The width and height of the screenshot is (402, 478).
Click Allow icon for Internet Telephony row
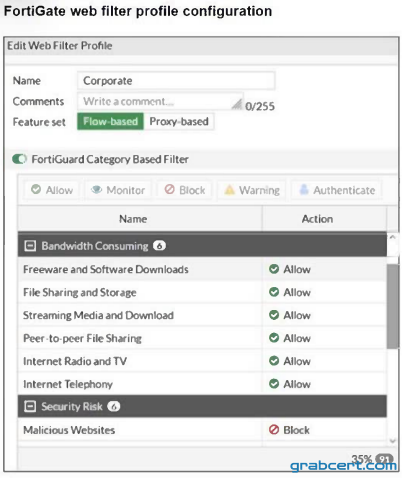click(274, 384)
